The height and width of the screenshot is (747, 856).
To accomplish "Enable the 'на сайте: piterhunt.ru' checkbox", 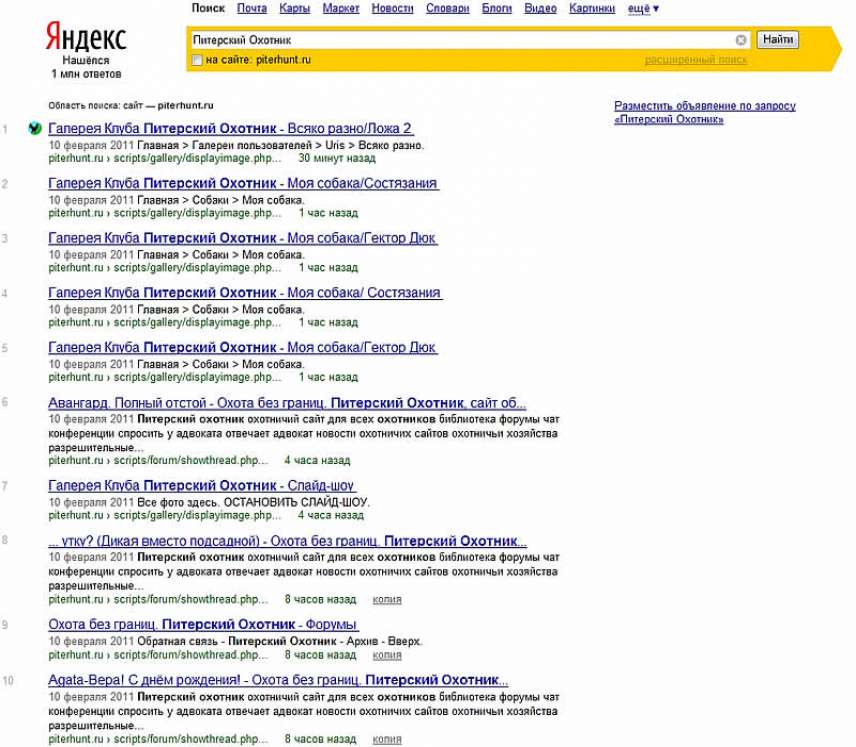I will click(x=197, y=60).
